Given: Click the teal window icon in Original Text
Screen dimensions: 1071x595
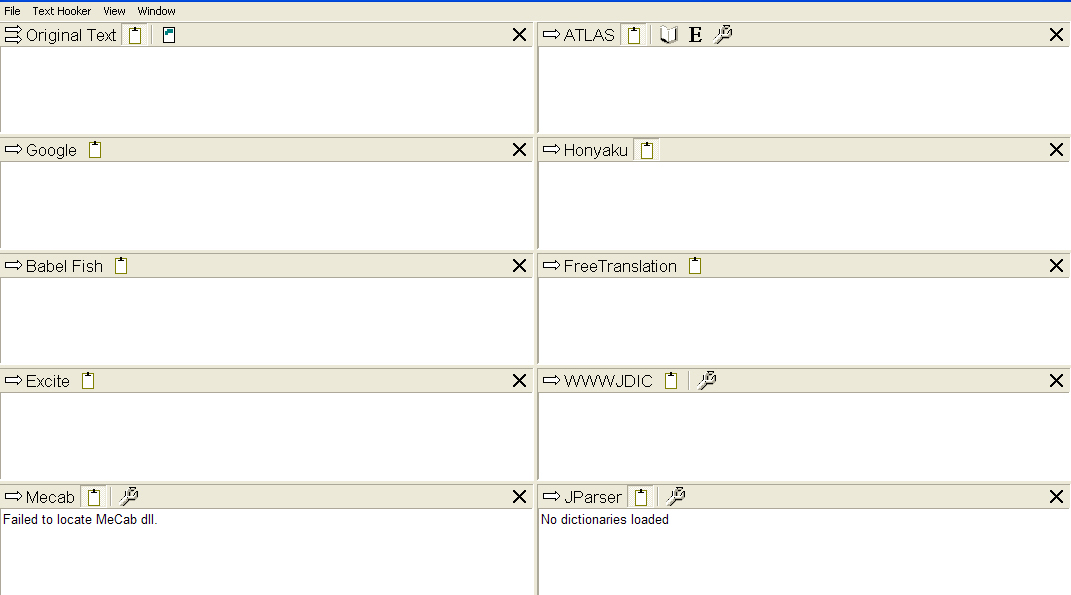Looking at the screenshot, I should [x=169, y=35].
